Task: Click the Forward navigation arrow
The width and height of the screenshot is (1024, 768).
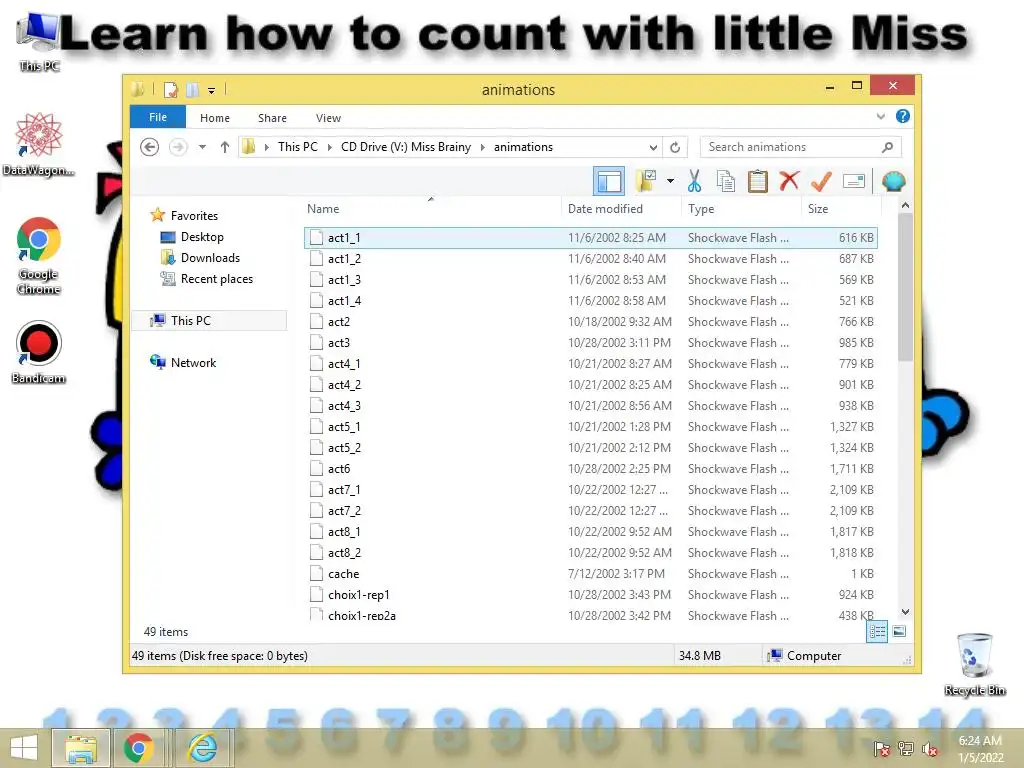Action: (178, 147)
